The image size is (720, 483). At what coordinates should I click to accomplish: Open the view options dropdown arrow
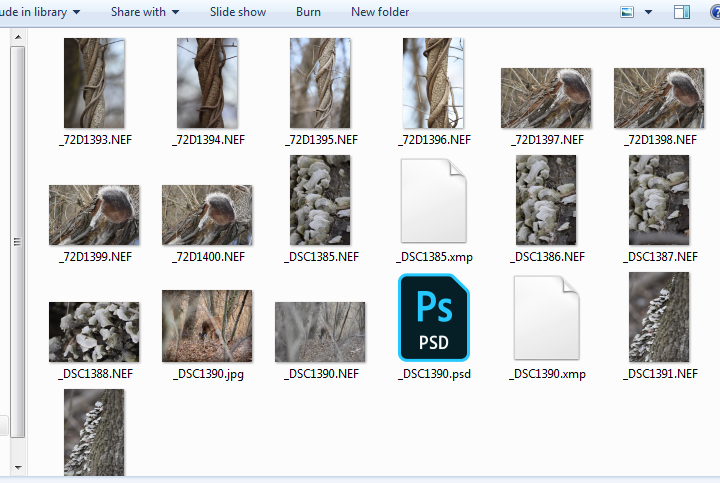point(648,12)
